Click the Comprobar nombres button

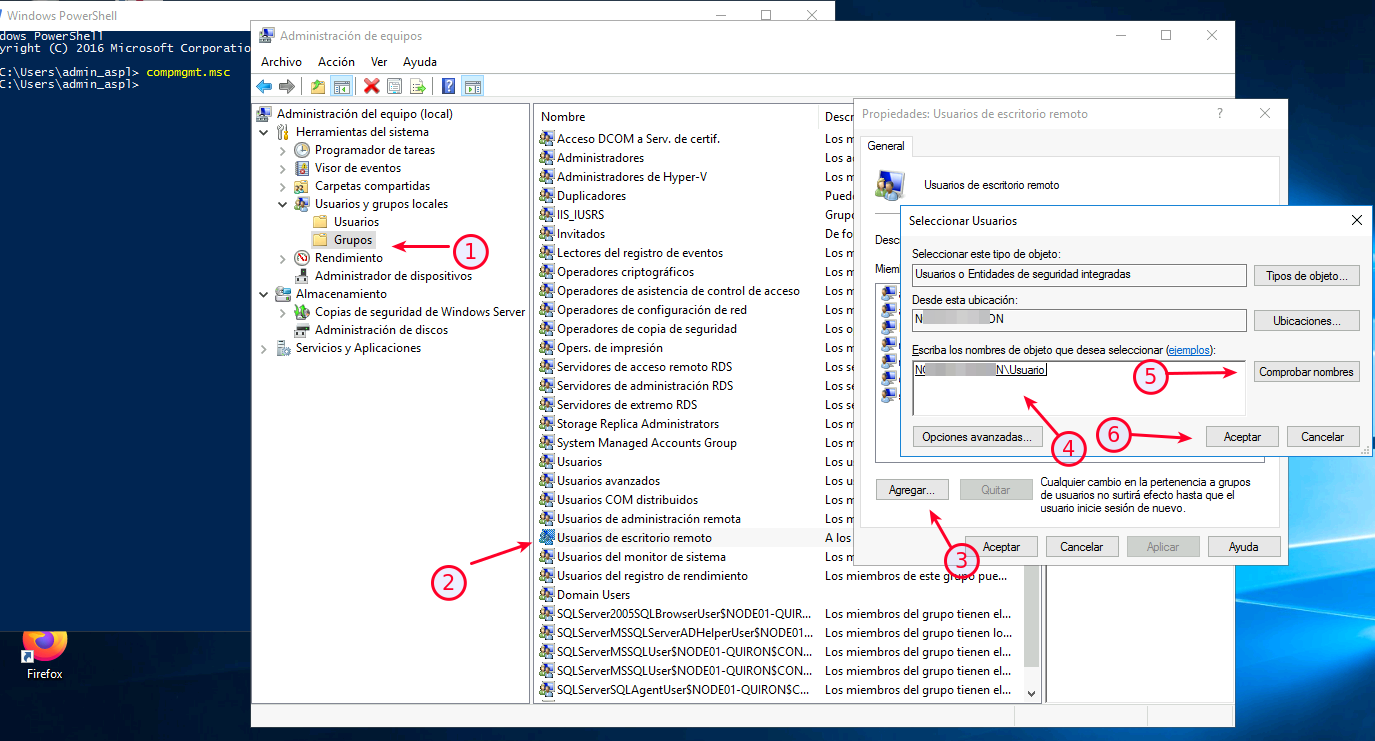click(1306, 372)
